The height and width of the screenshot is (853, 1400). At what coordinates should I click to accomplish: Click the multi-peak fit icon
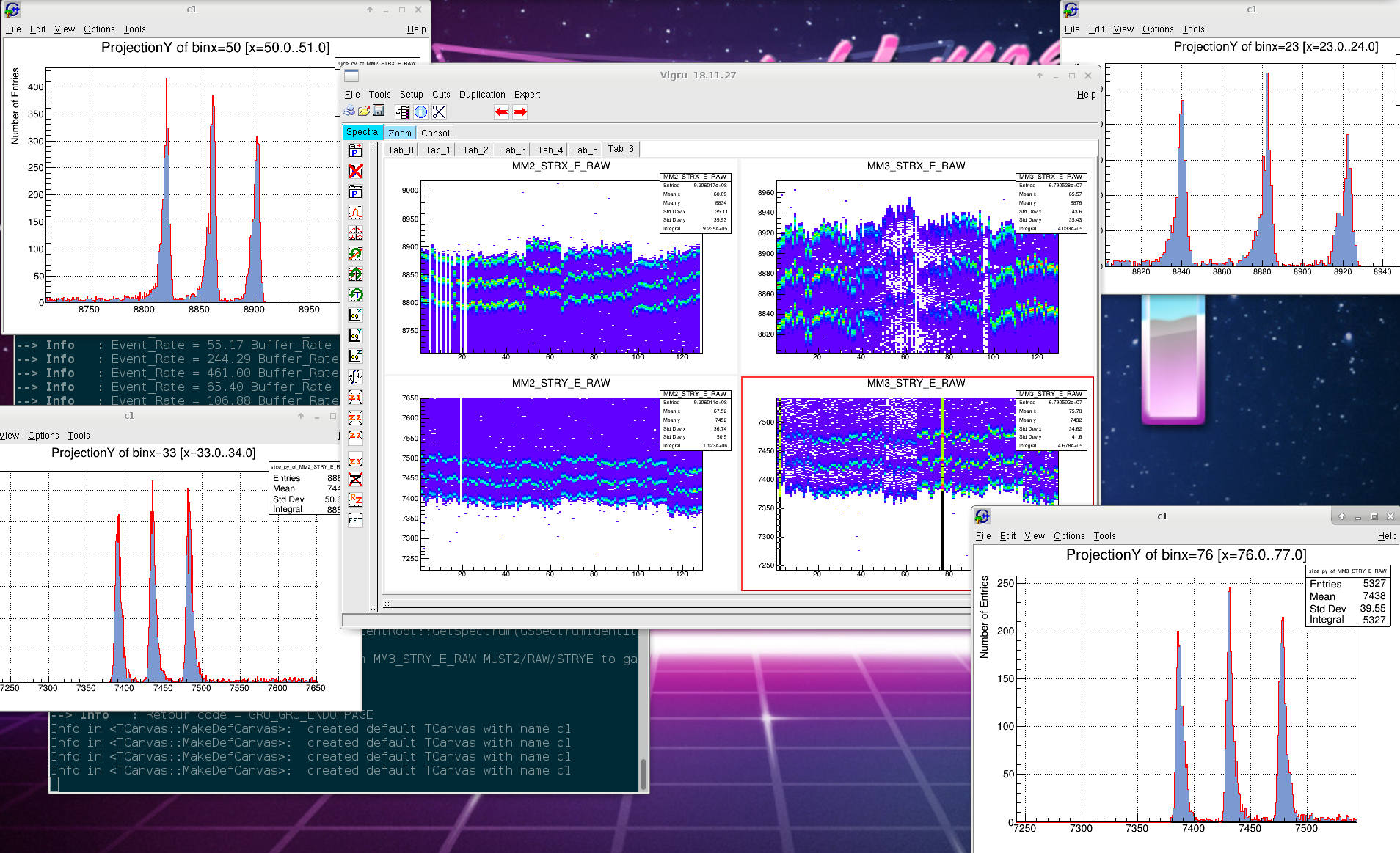pos(355,233)
